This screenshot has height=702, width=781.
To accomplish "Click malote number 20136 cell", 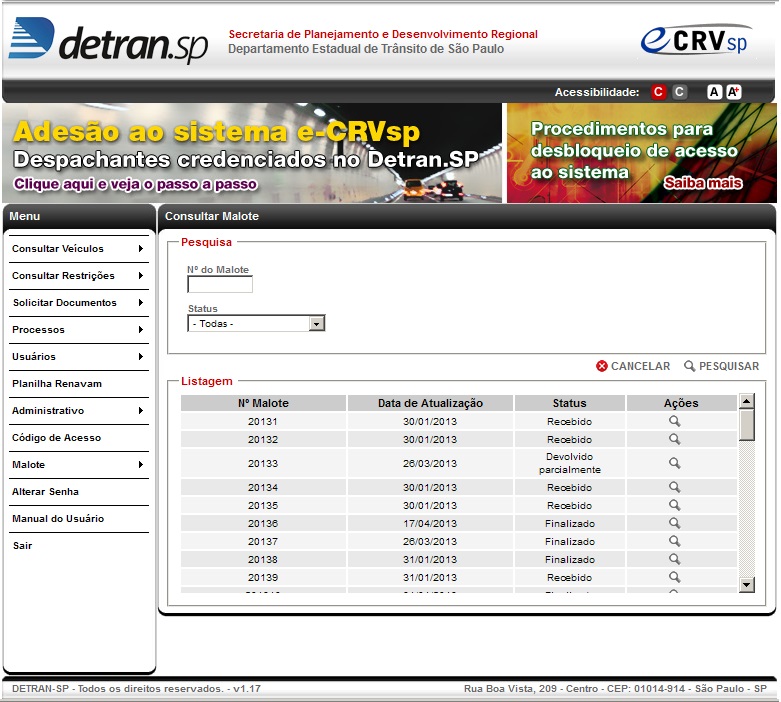I will tap(263, 523).
